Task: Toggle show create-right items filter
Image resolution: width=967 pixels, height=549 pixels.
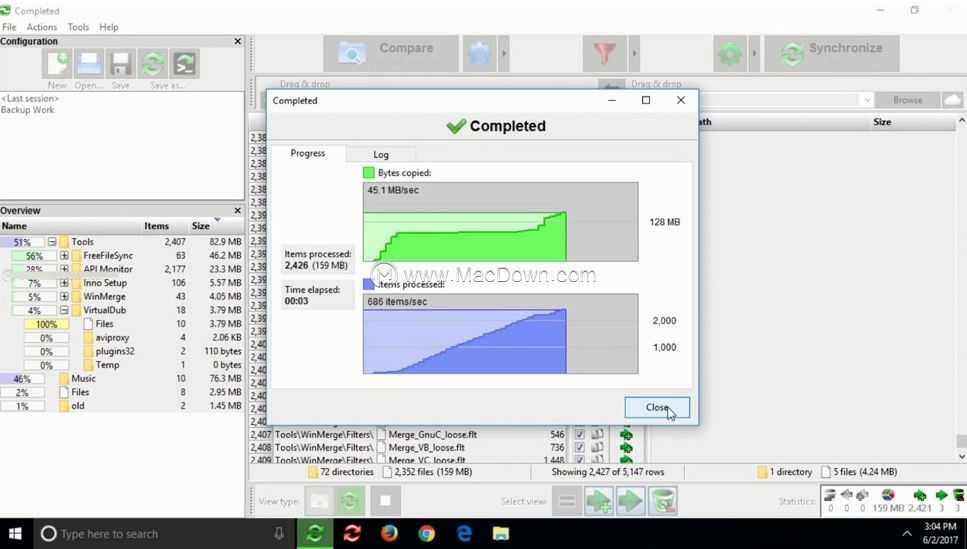Action: (599, 501)
